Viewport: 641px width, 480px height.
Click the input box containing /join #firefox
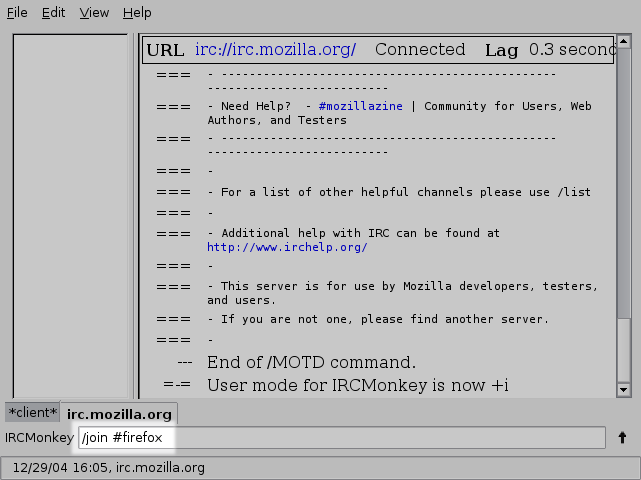tap(342, 437)
